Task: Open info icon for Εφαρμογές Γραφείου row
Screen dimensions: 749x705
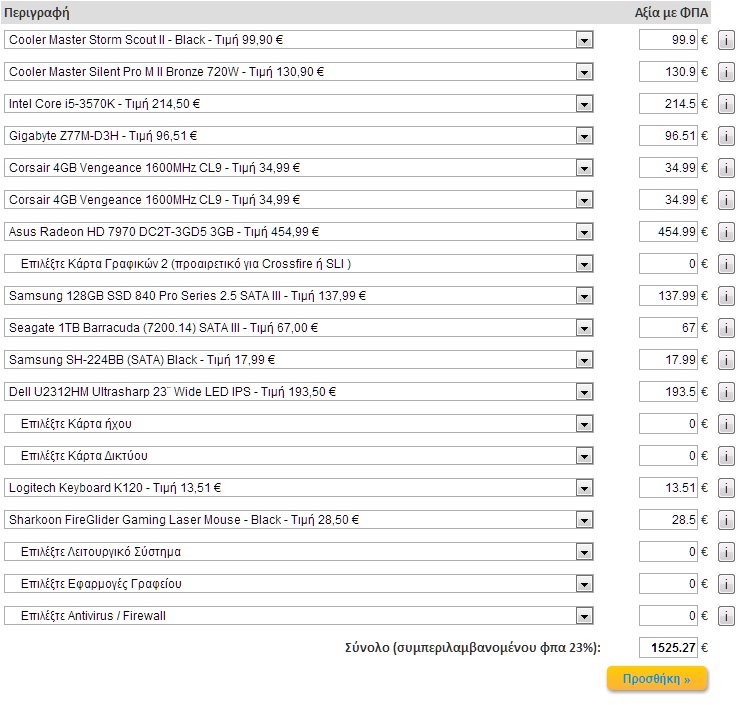Action: click(726, 584)
